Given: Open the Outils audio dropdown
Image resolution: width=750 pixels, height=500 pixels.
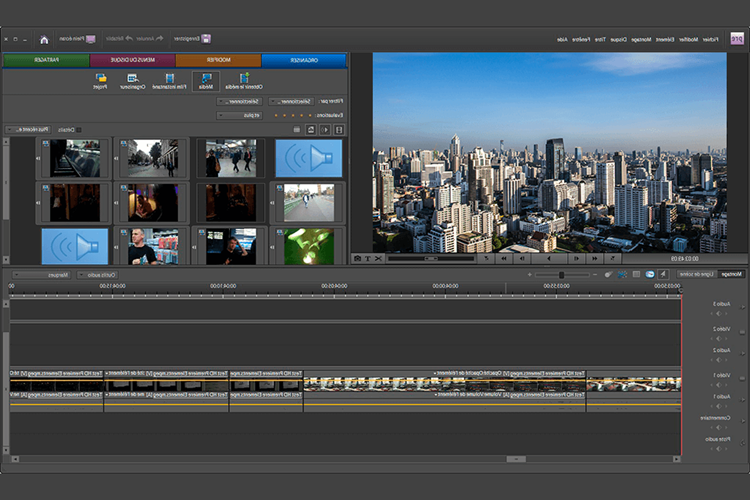Looking at the screenshot, I should click(x=98, y=275).
